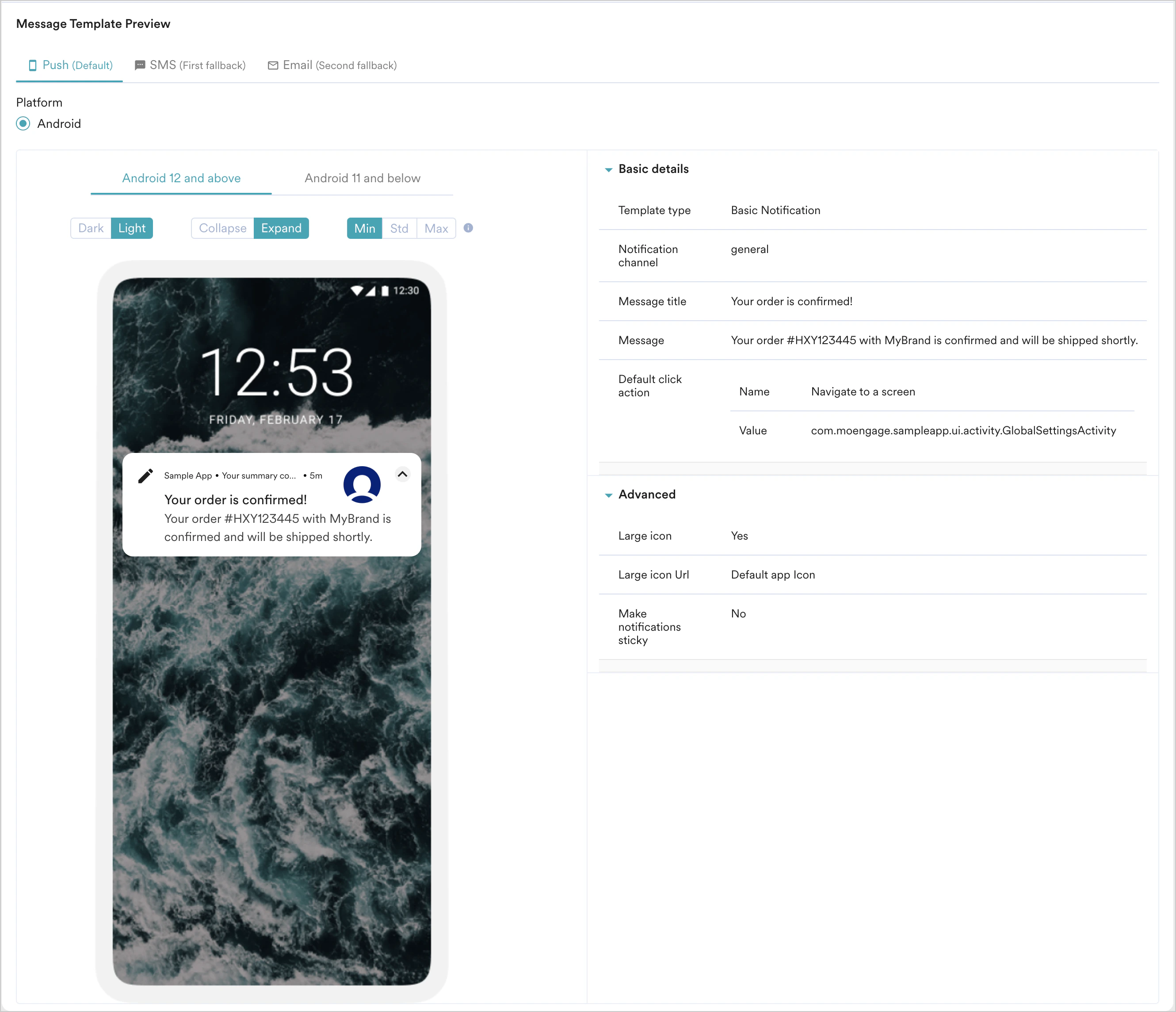Select the Android platform radio button
The image size is (1176, 1012).
tap(23, 124)
